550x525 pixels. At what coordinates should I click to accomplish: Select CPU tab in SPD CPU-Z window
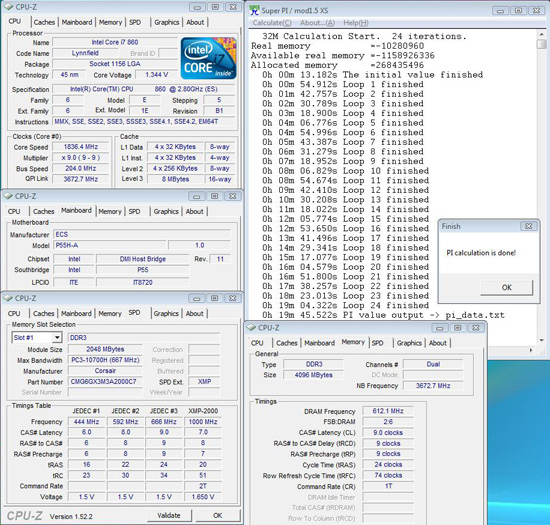pyautogui.click(x=14, y=314)
